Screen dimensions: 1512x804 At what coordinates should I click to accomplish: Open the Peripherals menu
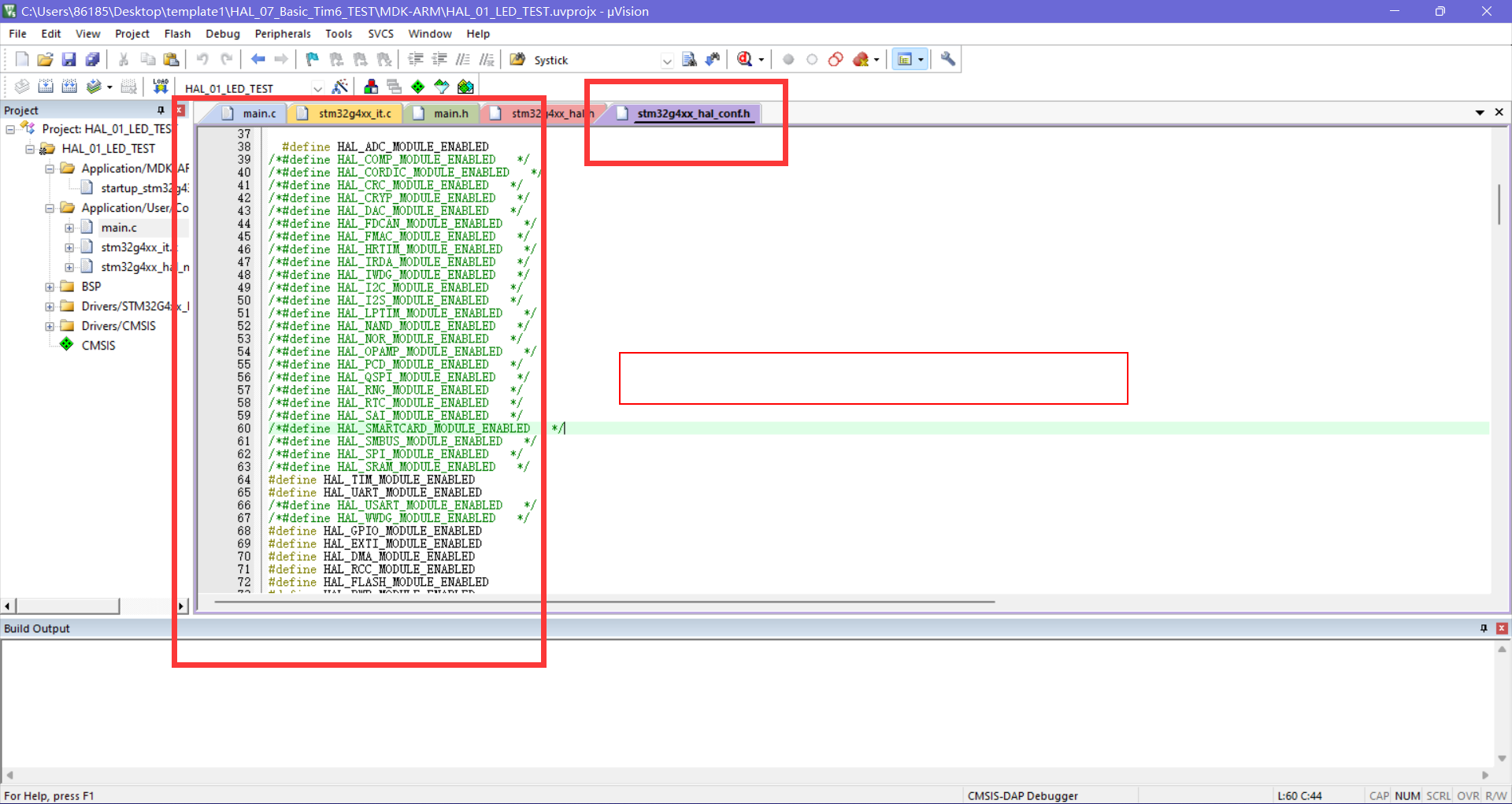point(283,34)
